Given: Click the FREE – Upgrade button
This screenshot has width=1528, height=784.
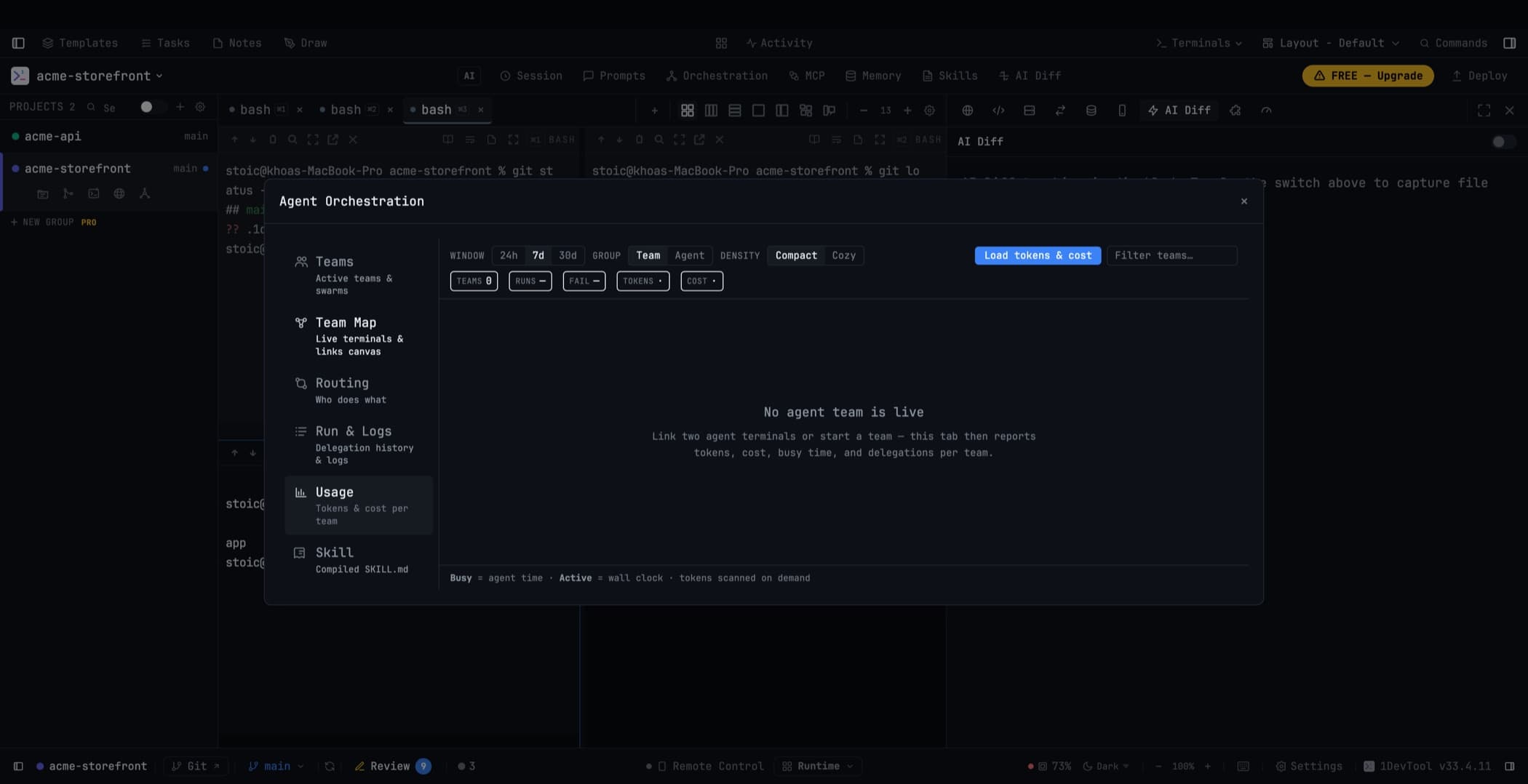Looking at the screenshot, I should (x=1368, y=76).
